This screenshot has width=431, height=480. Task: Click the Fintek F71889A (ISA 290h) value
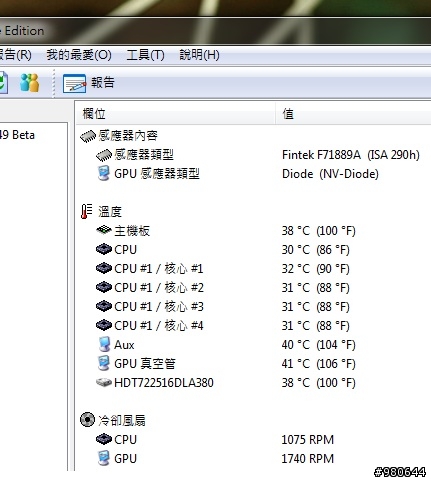[x=351, y=155]
